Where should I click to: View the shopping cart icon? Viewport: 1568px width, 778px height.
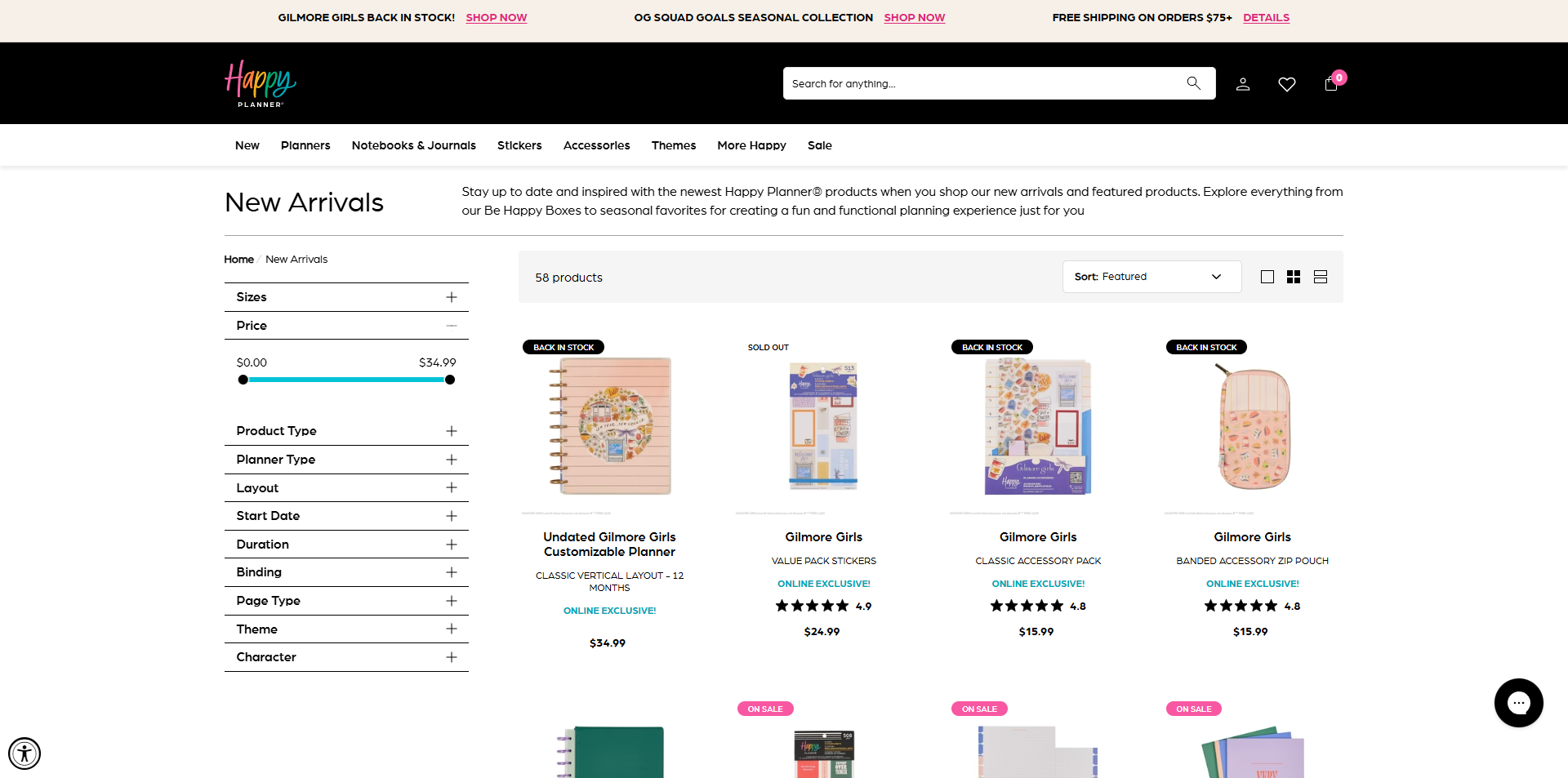pos(1330,84)
